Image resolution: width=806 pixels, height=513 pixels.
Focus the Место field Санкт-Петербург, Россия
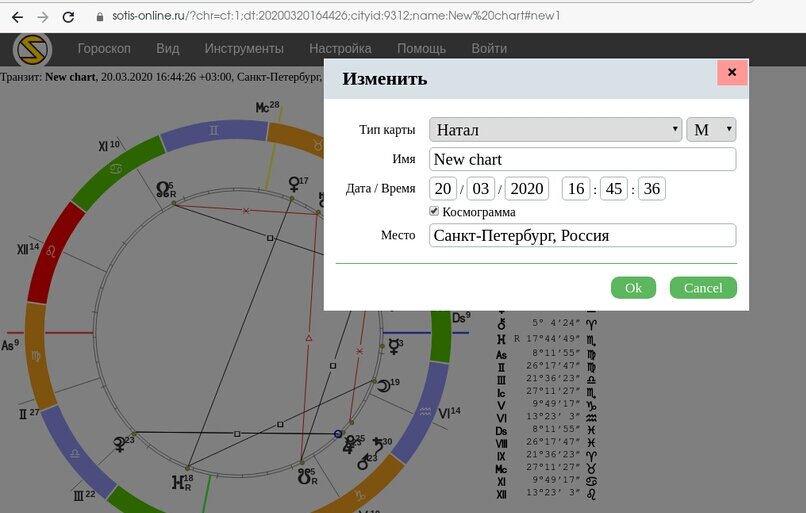point(582,235)
